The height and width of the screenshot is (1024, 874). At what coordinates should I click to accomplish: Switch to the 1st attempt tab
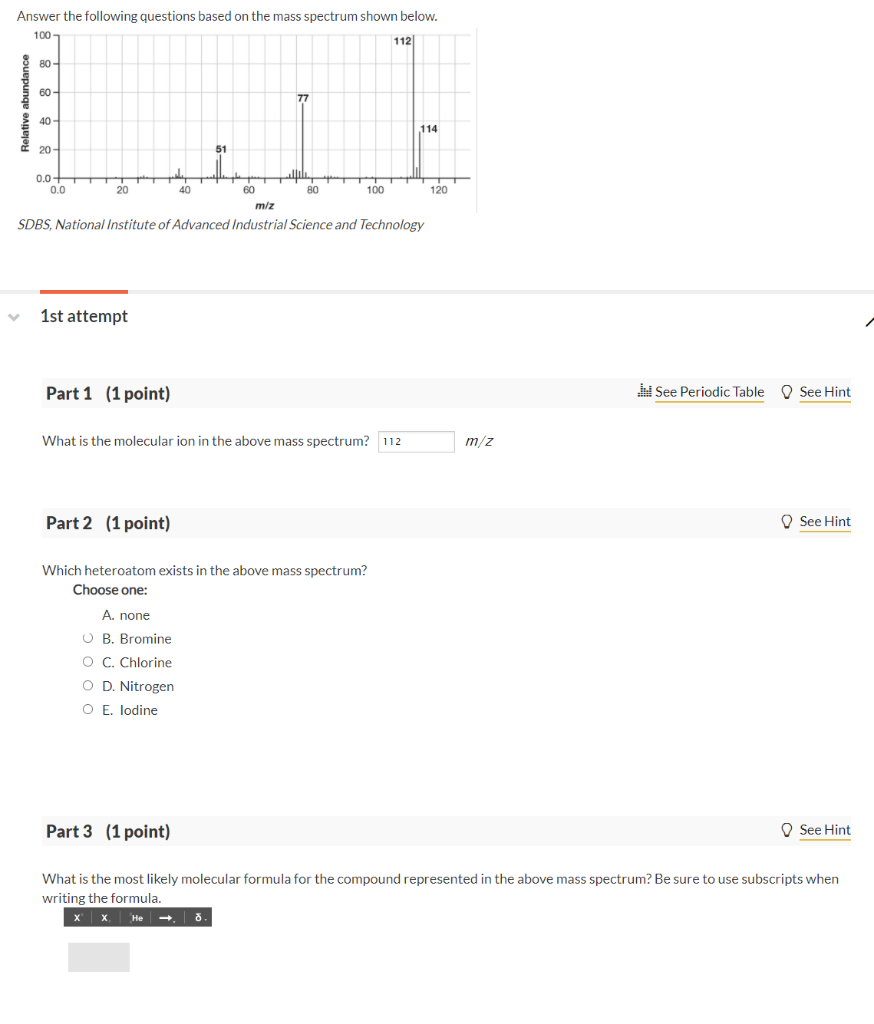pyautogui.click(x=83, y=315)
